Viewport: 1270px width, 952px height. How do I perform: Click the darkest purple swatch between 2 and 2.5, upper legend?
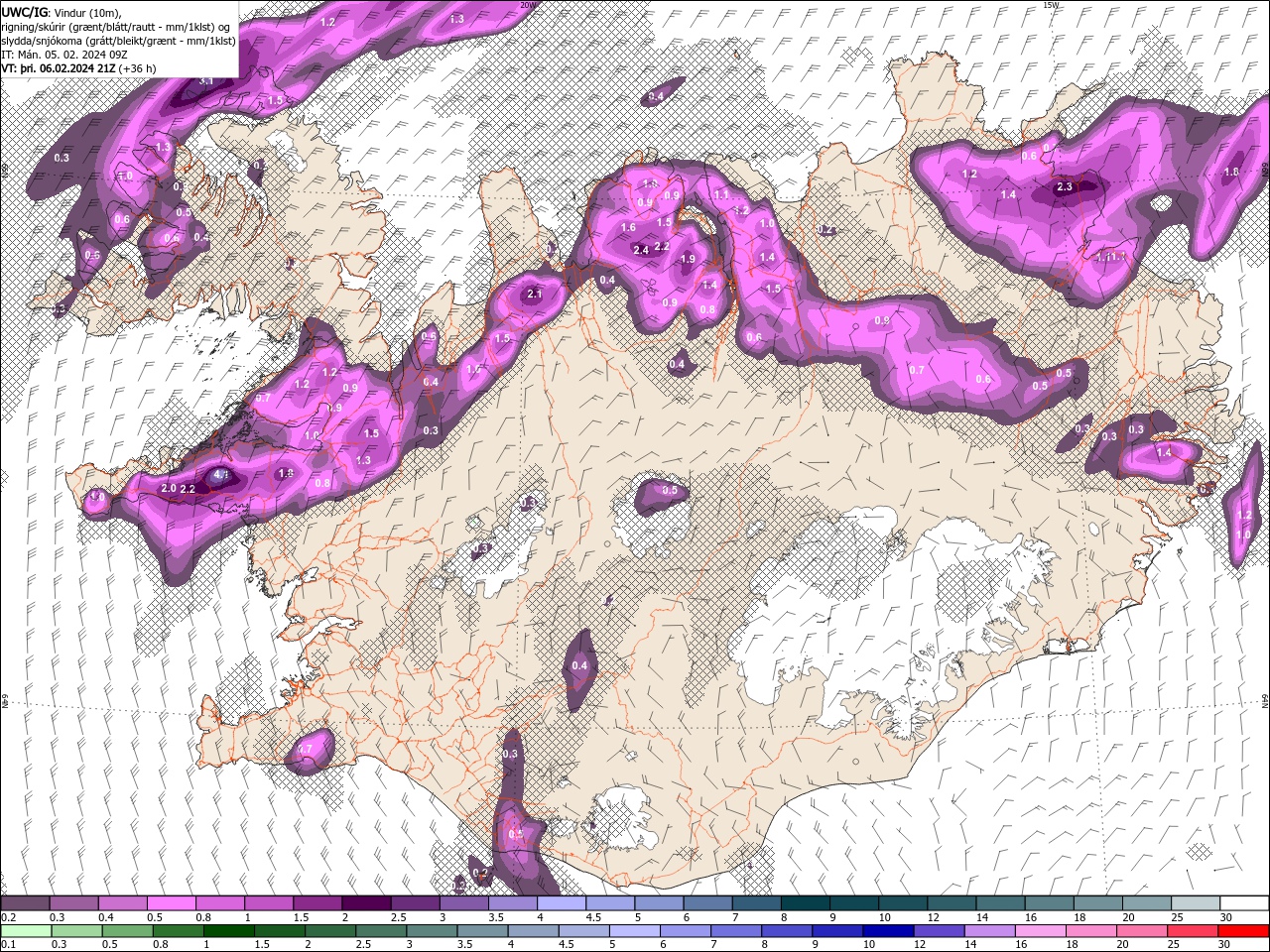pos(366,903)
